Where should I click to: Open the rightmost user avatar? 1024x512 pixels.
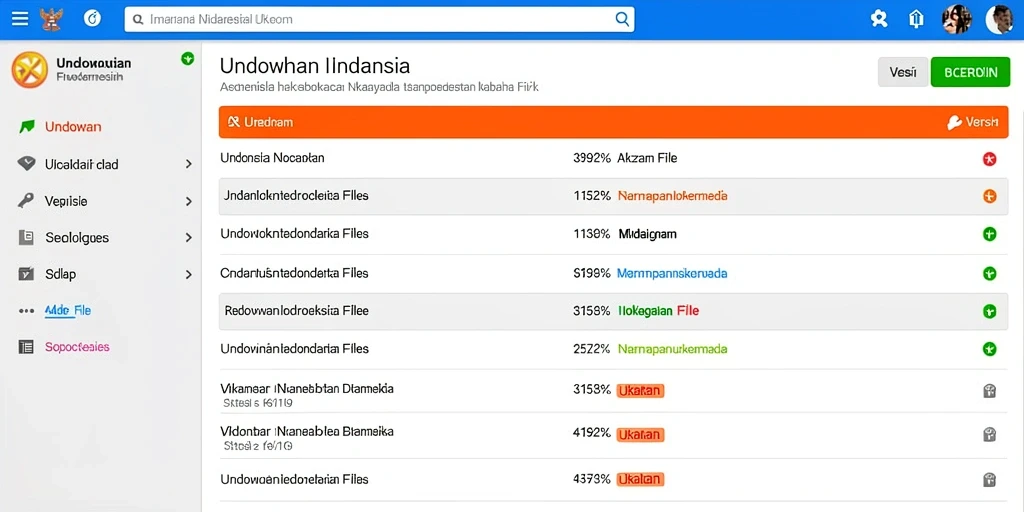point(999,19)
